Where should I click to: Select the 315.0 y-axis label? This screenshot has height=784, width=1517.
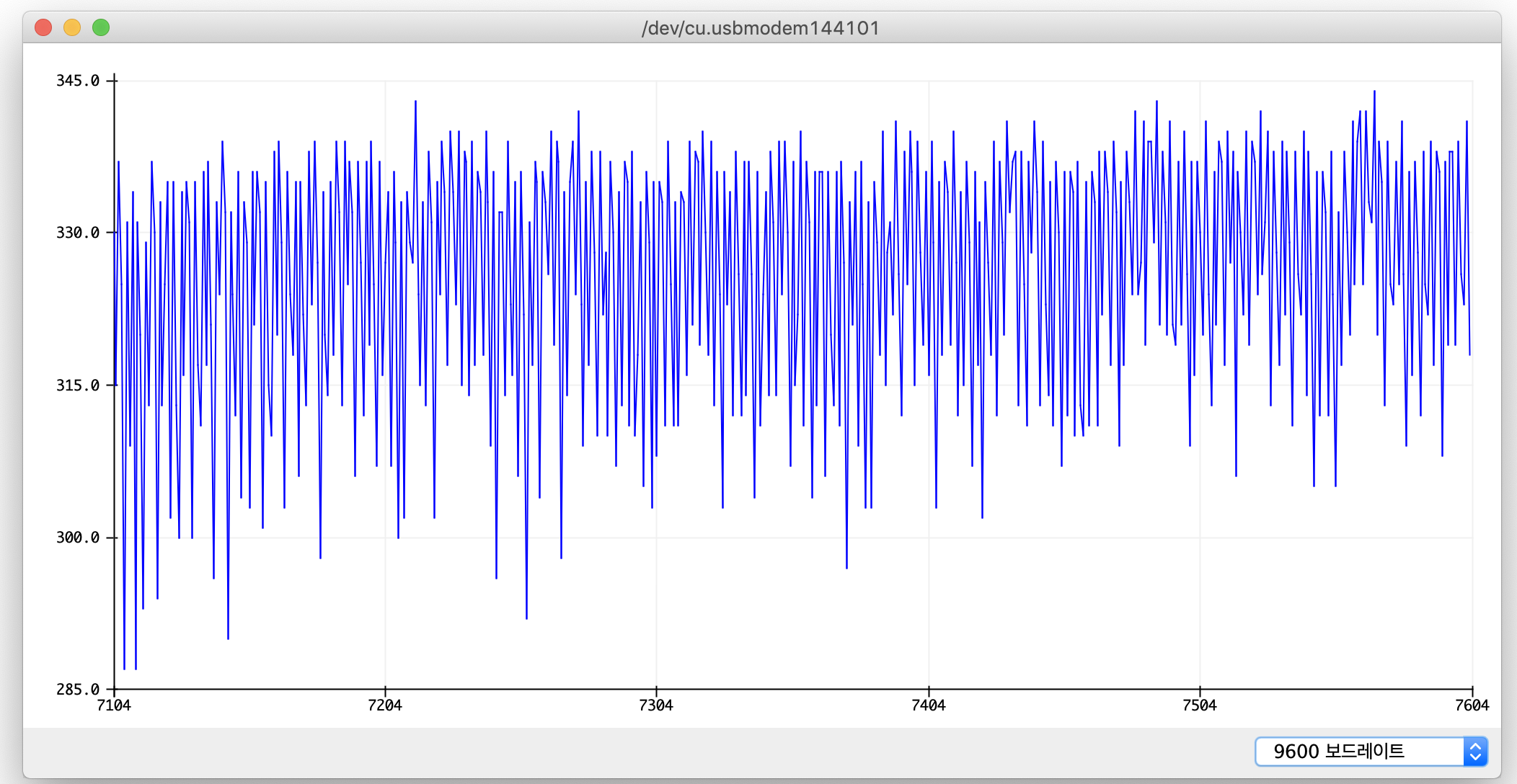coord(78,386)
